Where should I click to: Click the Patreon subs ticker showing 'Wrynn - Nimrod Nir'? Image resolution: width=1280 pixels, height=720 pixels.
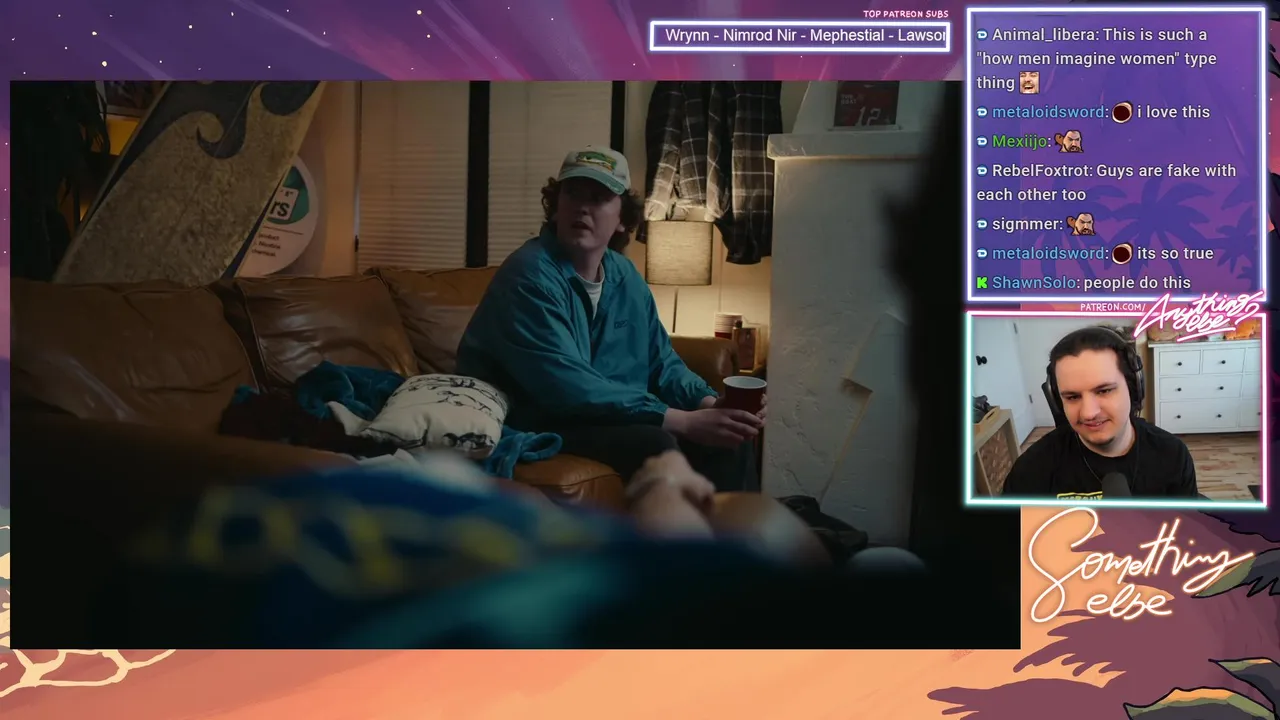click(799, 36)
